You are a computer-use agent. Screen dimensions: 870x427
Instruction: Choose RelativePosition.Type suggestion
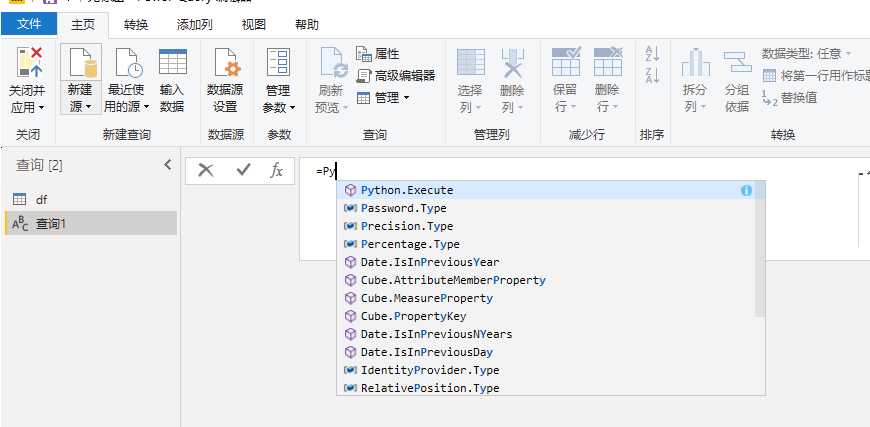(546, 388)
